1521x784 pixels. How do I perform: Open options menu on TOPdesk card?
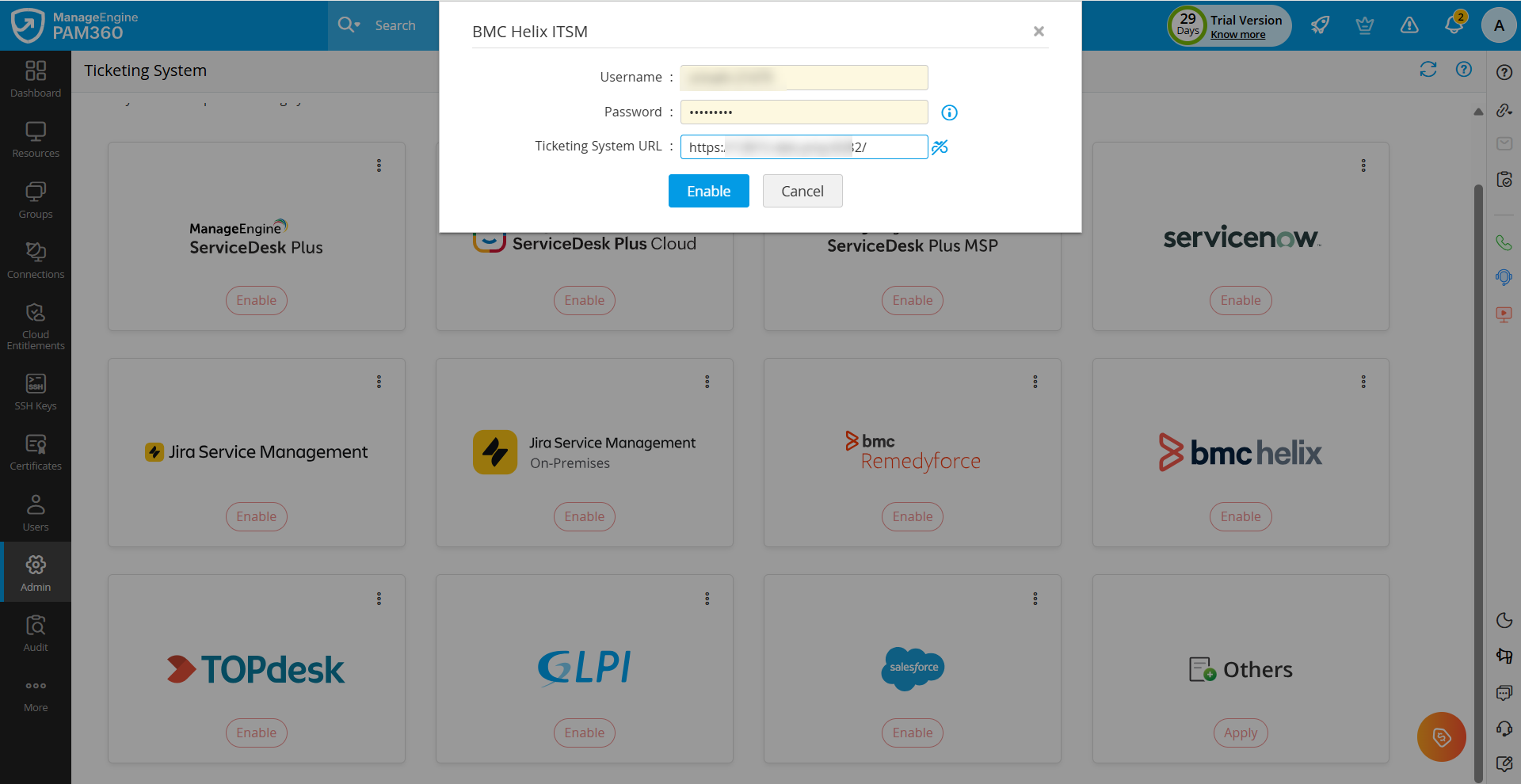pos(379,599)
